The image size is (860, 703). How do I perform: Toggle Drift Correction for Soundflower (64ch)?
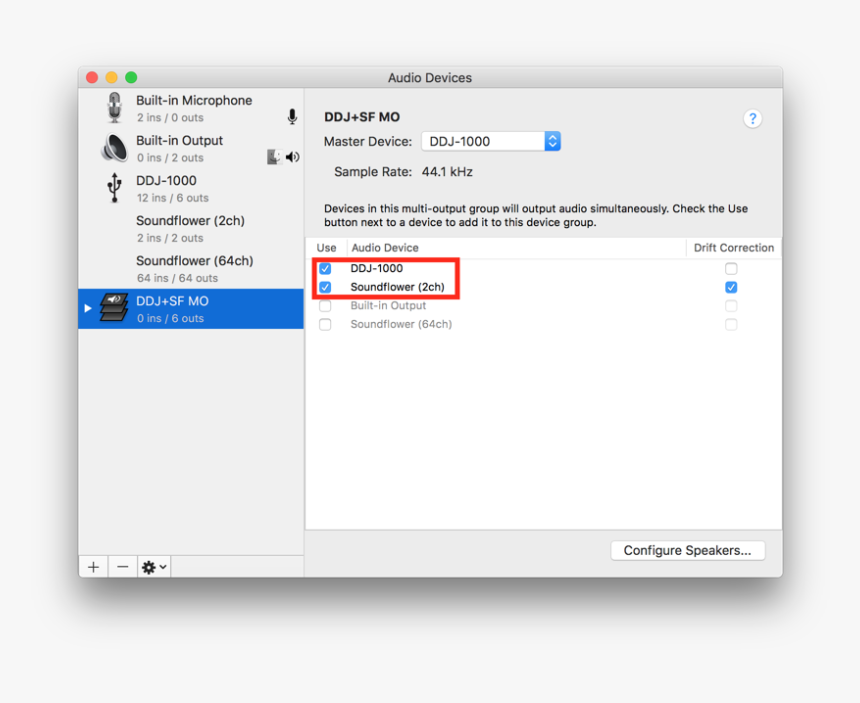(731, 324)
